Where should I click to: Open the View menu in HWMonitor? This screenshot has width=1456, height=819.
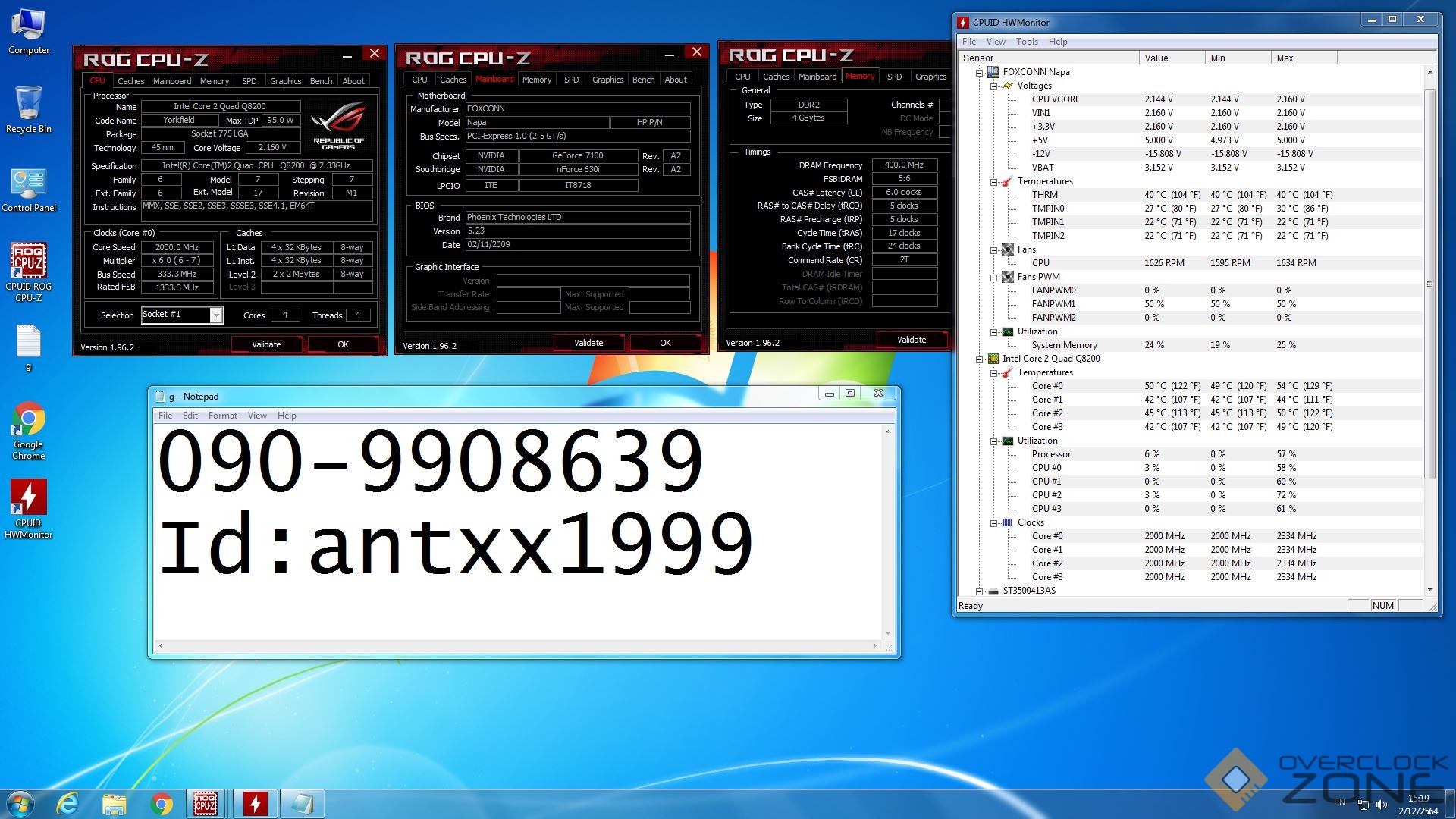pyautogui.click(x=996, y=42)
